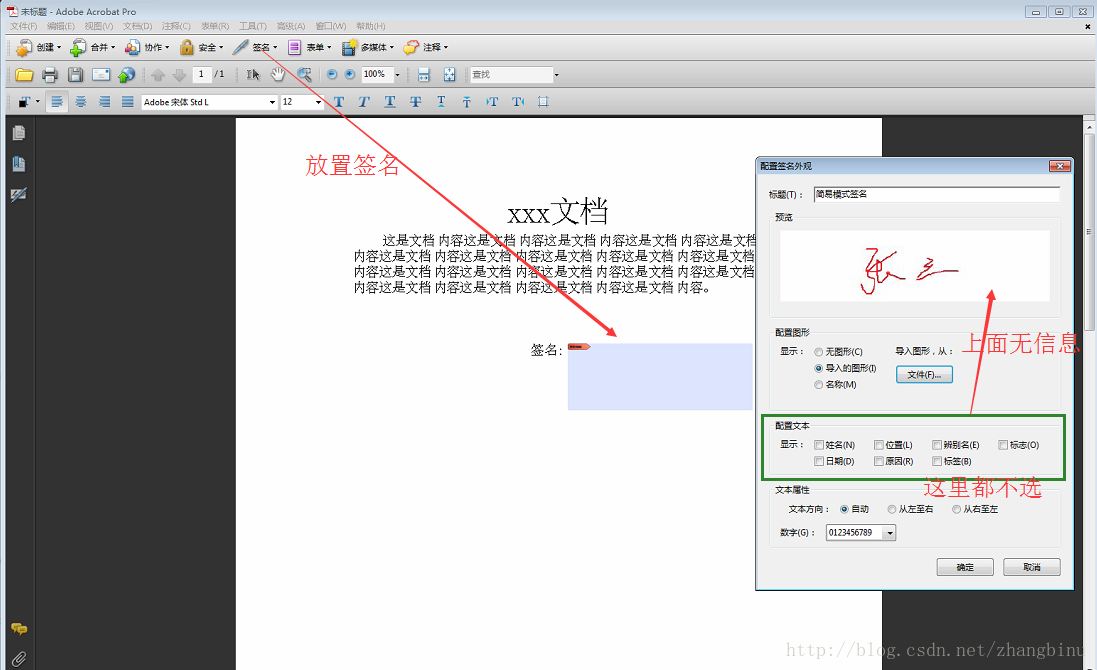Open the 帮助(H) menu

coord(370,26)
